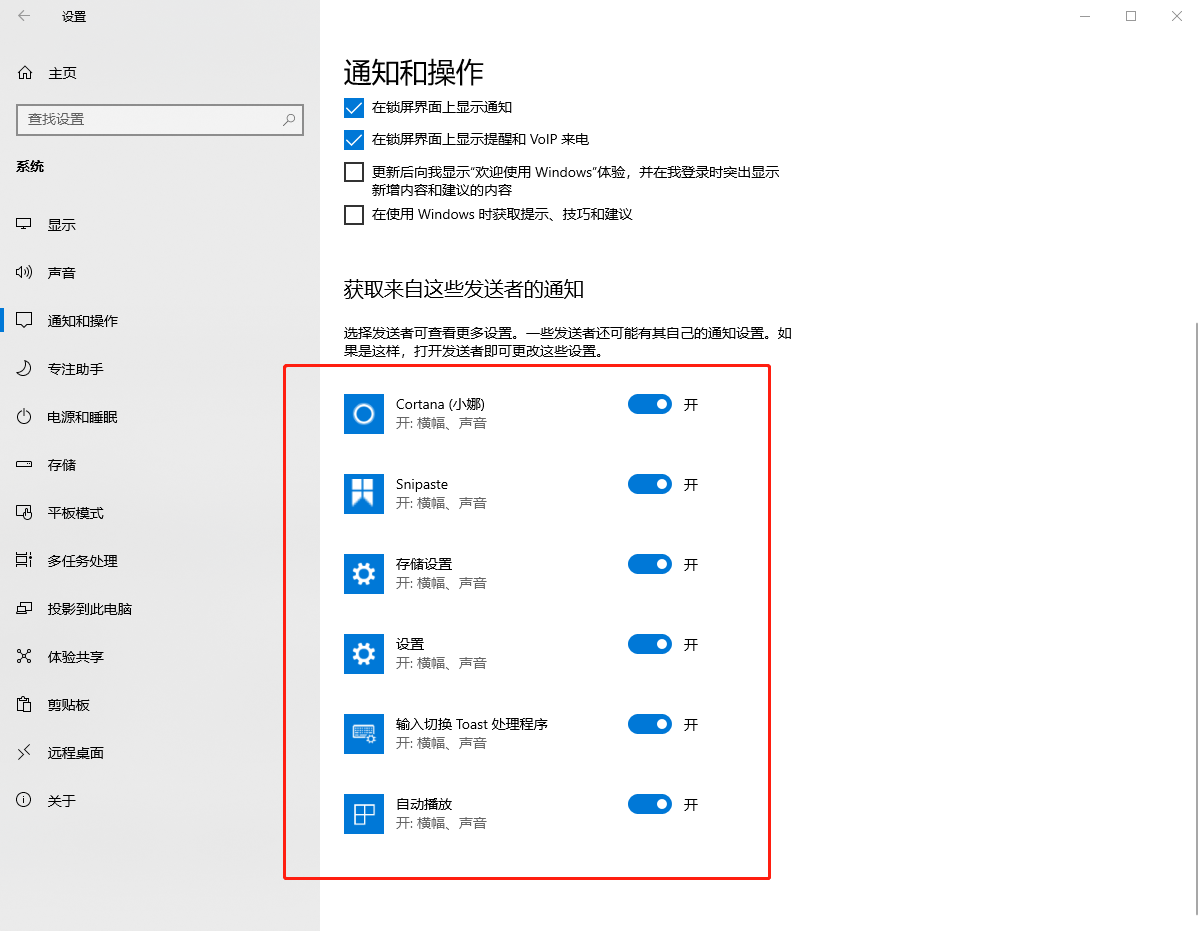Click the Cortana (小娜) app icon
Image resolution: width=1200 pixels, height=931 pixels.
pos(364,413)
